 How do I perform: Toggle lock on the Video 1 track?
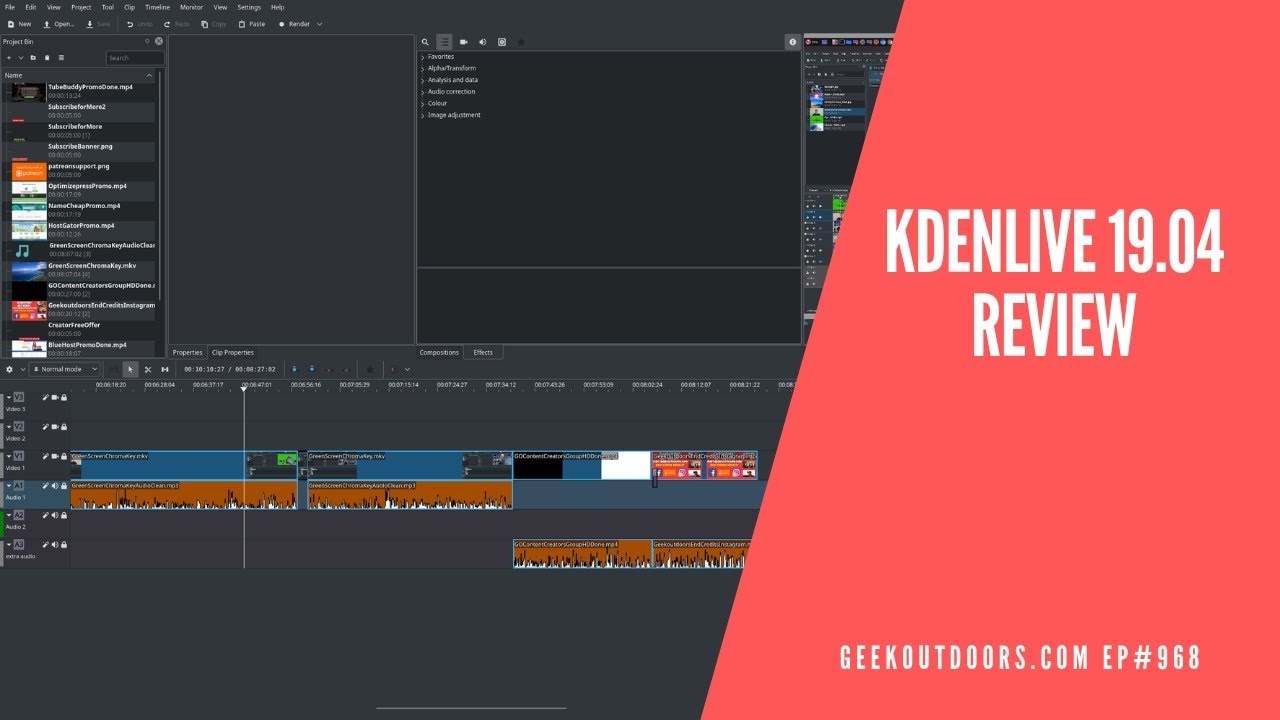64,456
